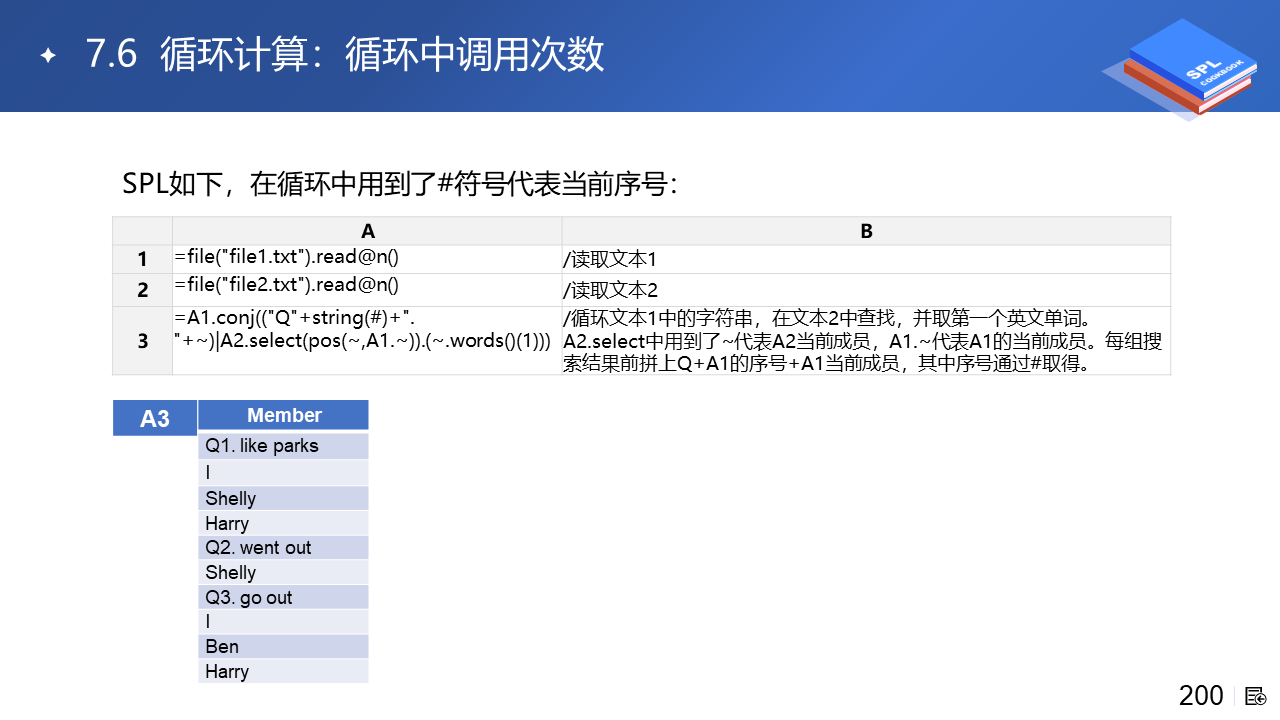The image size is (1280, 720).
Task: Select the 'I' row directly below 'Q3. go out'
Action: click(x=284, y=622)
